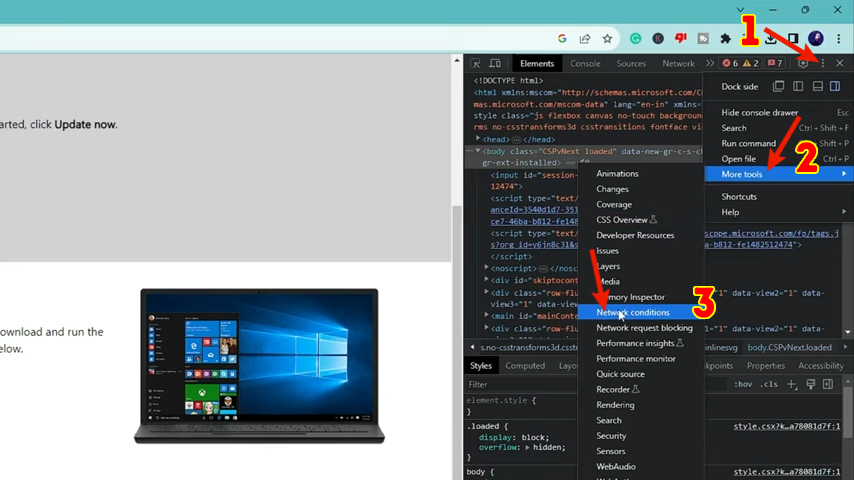Collapse the body element node
This screenshot has width=854, height=480.
478,151
